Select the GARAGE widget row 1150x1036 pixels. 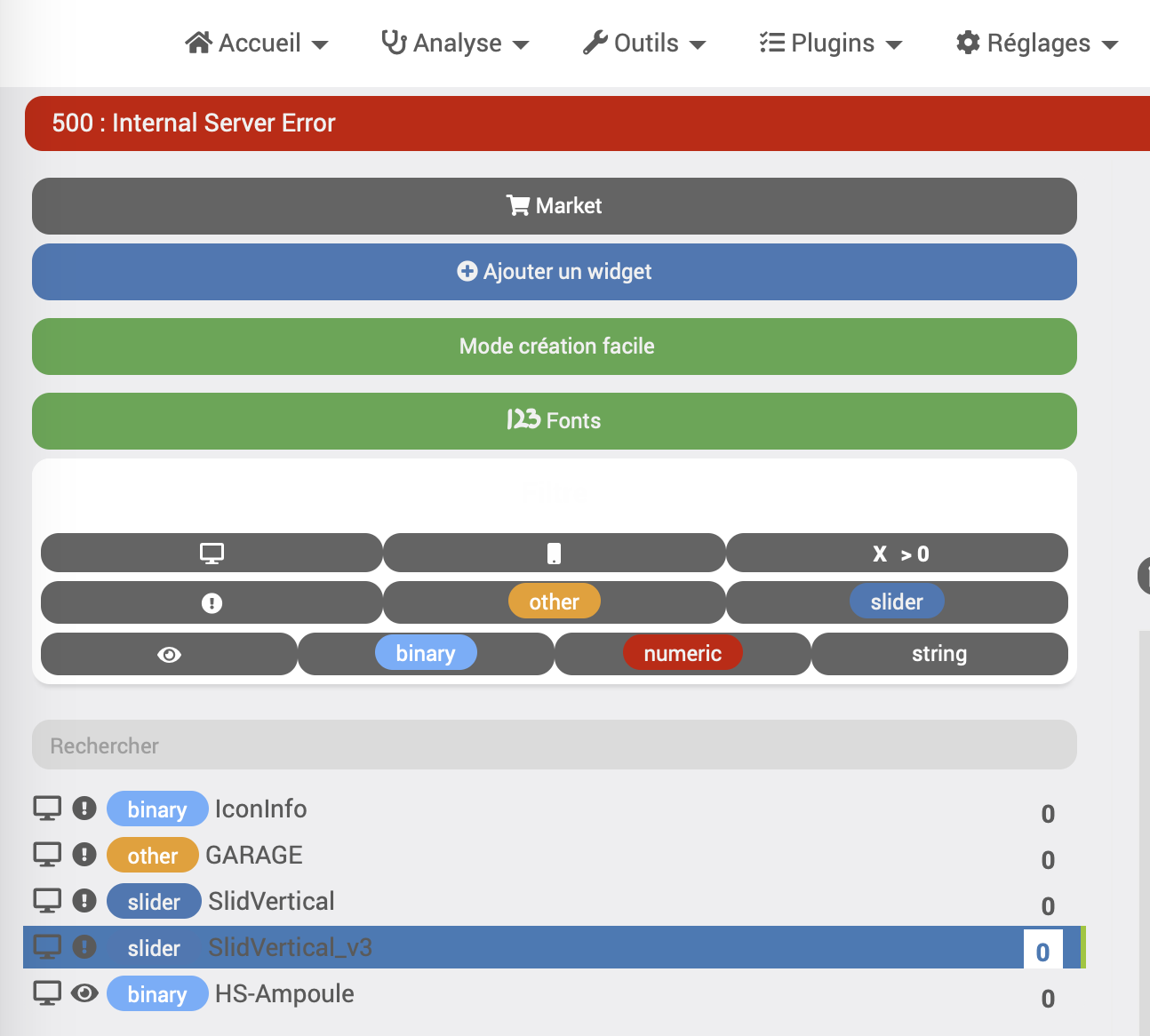(555, 855)
